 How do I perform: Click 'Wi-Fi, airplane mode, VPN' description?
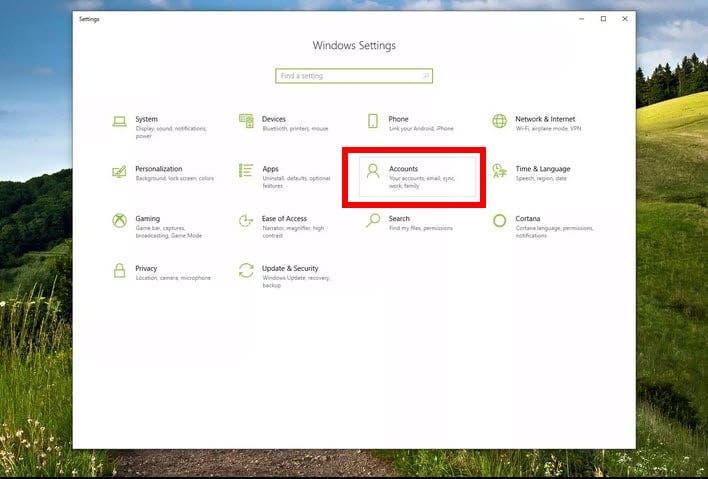click(548, 129)
